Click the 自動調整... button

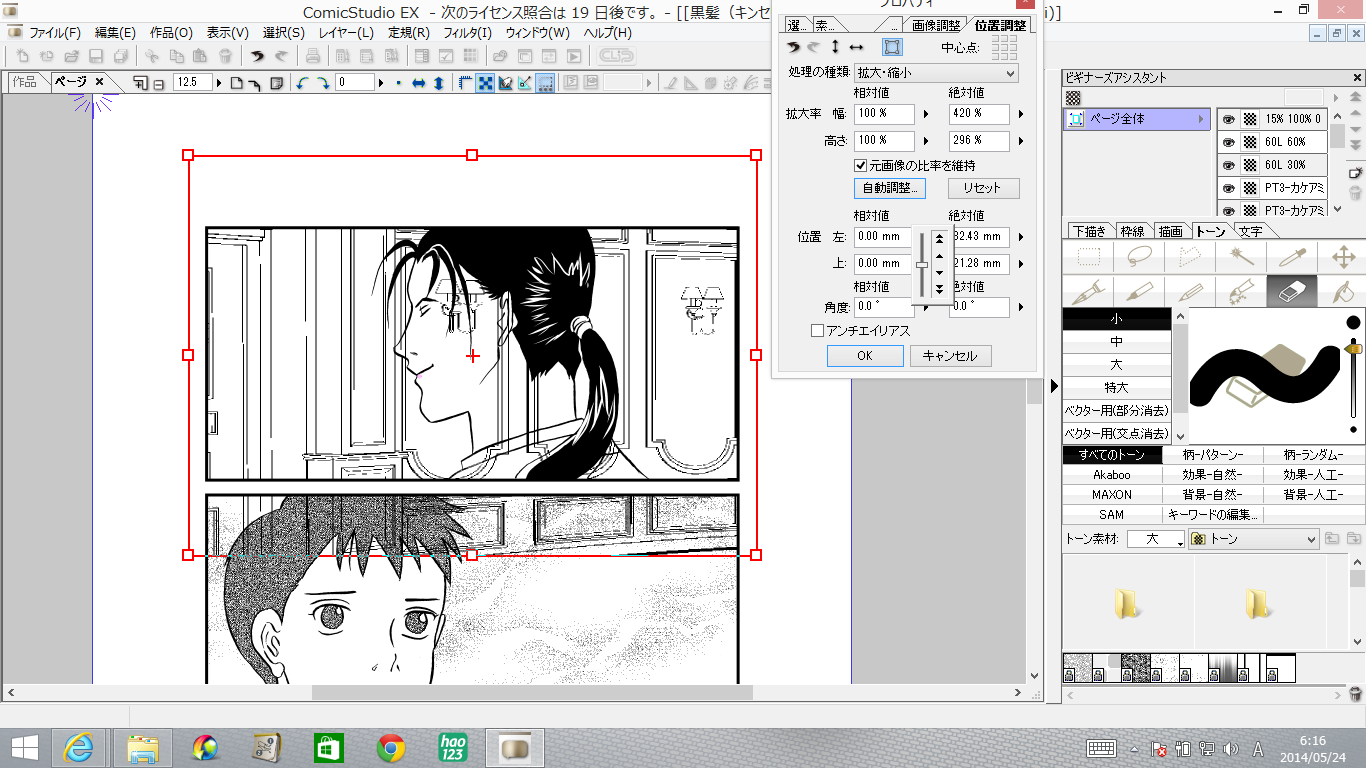[889, 188]
